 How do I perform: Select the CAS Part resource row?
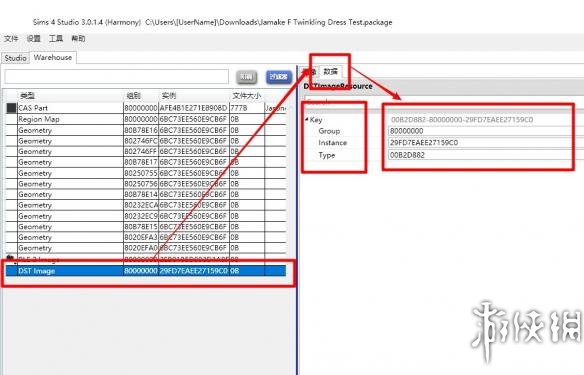click(146, 108)
